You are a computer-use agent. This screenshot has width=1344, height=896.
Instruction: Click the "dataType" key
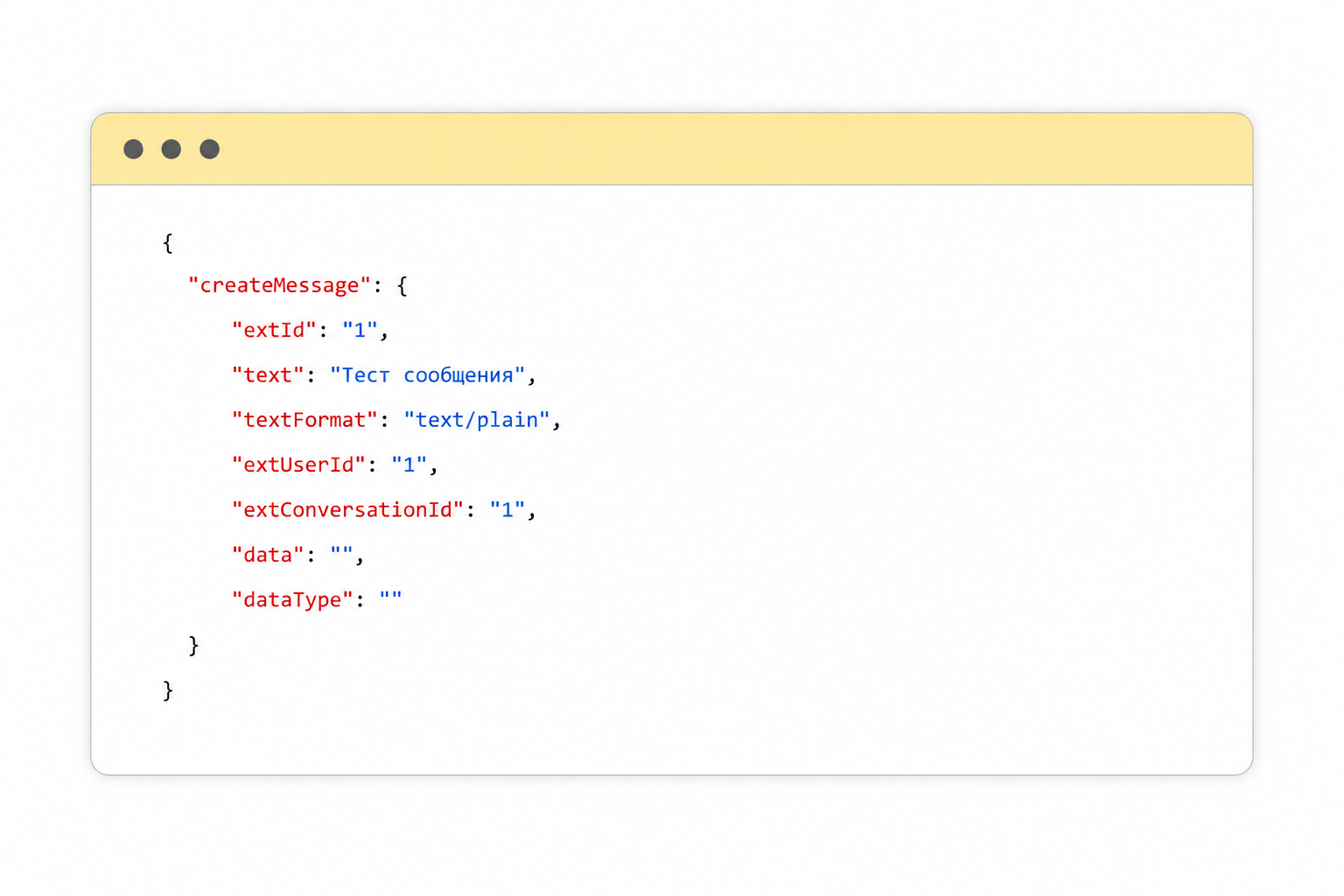pos(292,599)
